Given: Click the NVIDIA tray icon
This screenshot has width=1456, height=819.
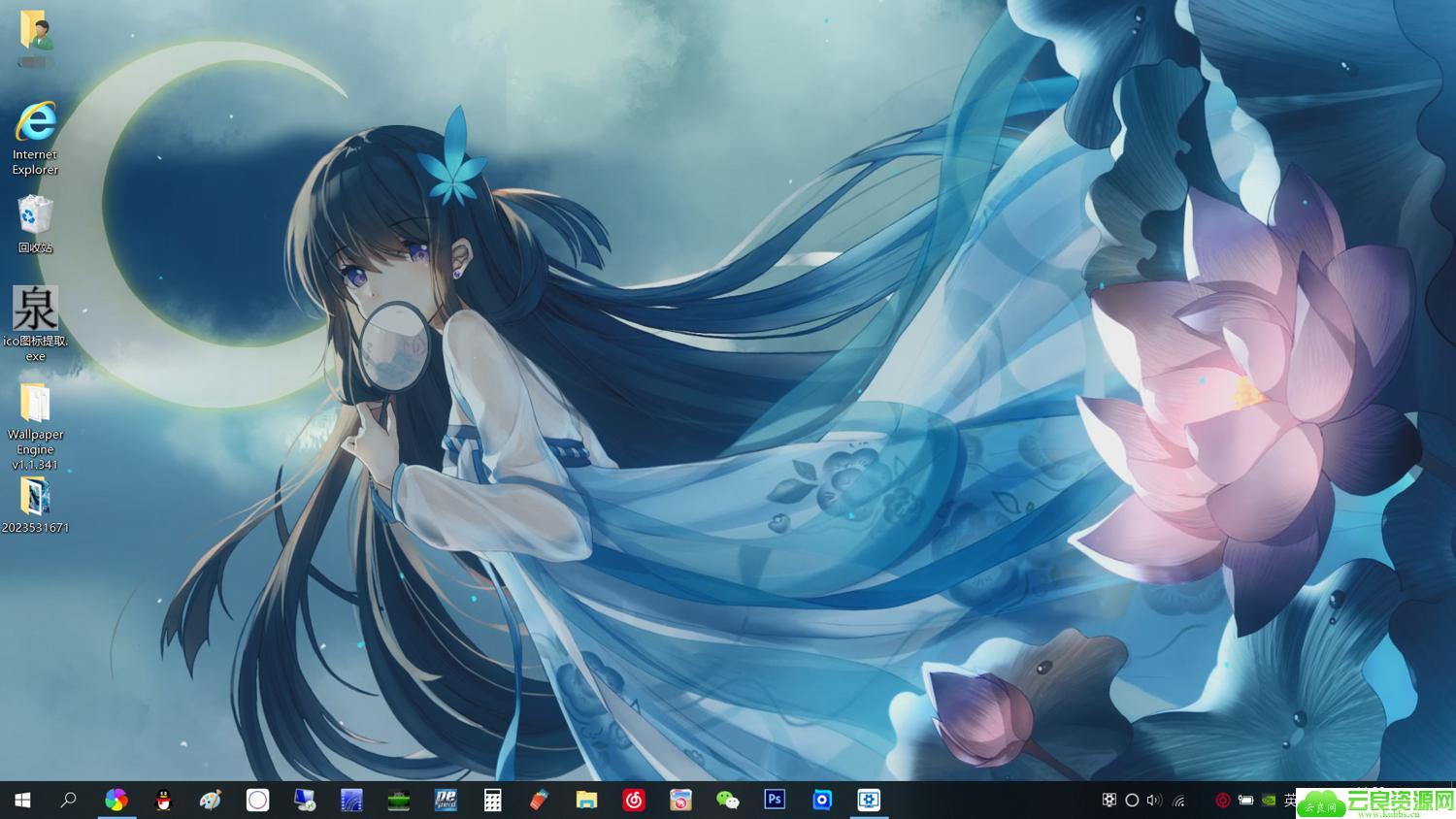Looking at the screenshot, I should [x=1269, y=801].
